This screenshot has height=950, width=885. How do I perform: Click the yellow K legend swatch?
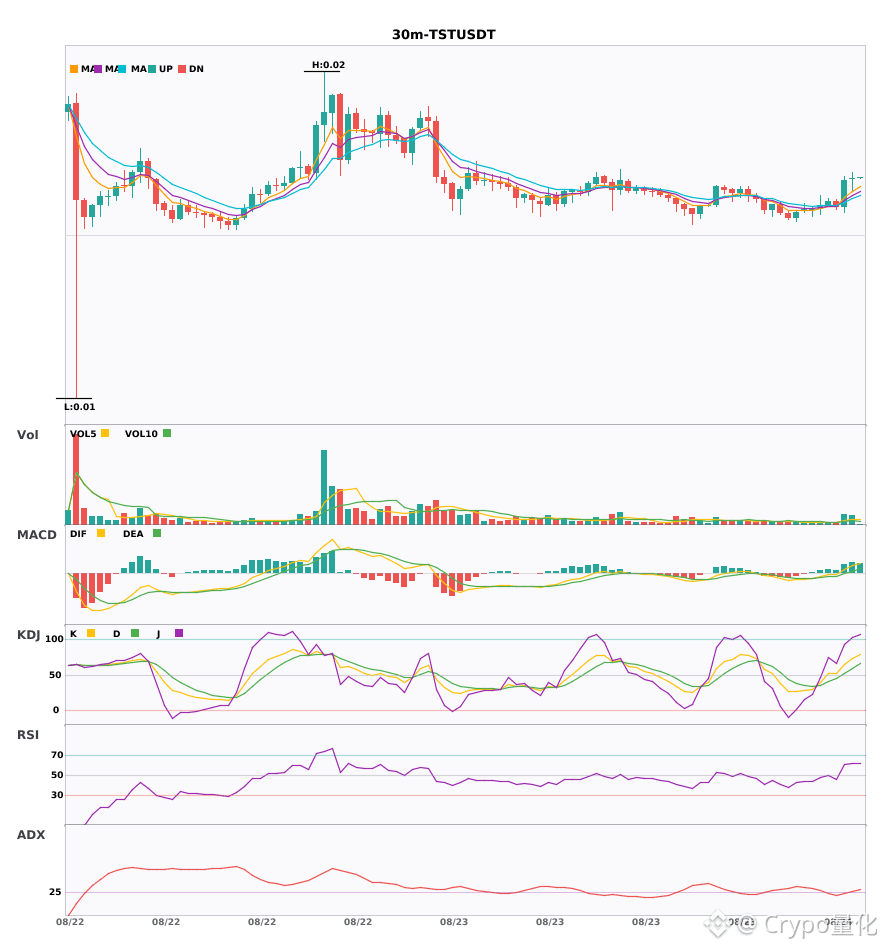tap(91, 633)
